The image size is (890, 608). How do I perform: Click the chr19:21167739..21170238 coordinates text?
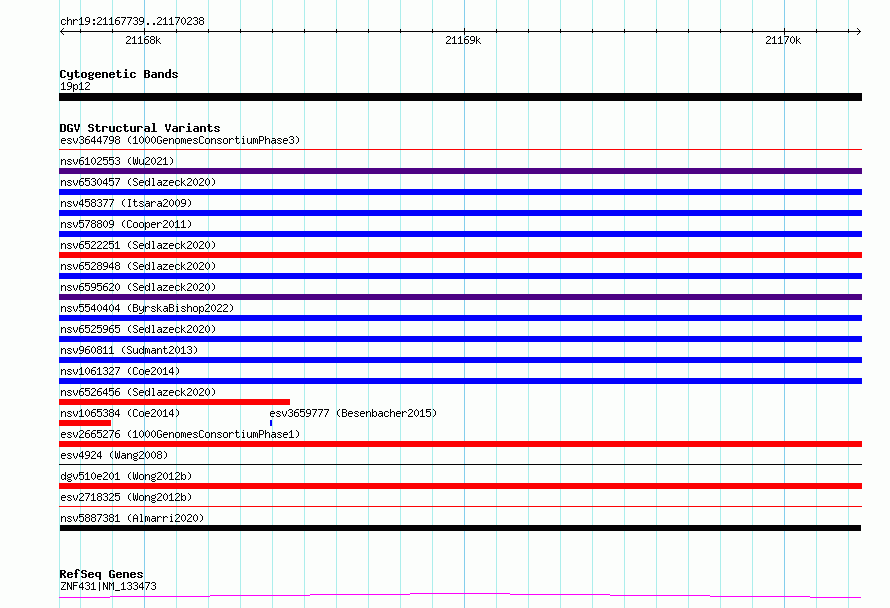[x=132, y=22]
